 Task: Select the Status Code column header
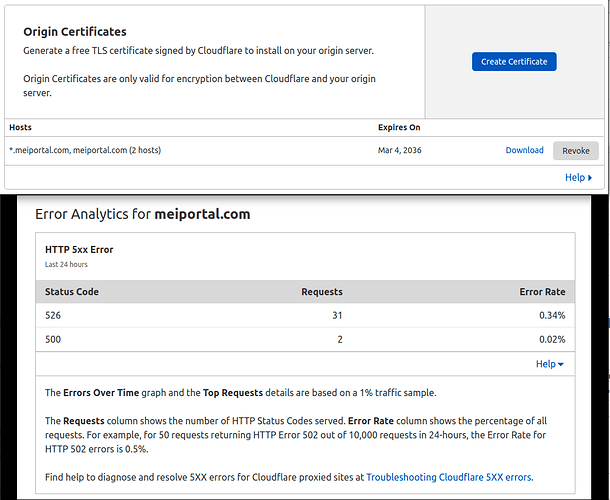(72, 292)
